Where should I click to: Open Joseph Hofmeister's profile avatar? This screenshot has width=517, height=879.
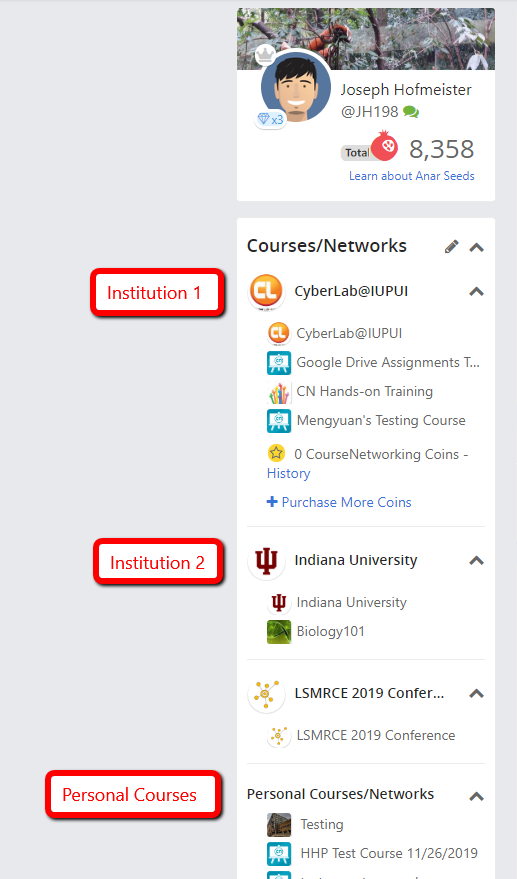(296, 87)
